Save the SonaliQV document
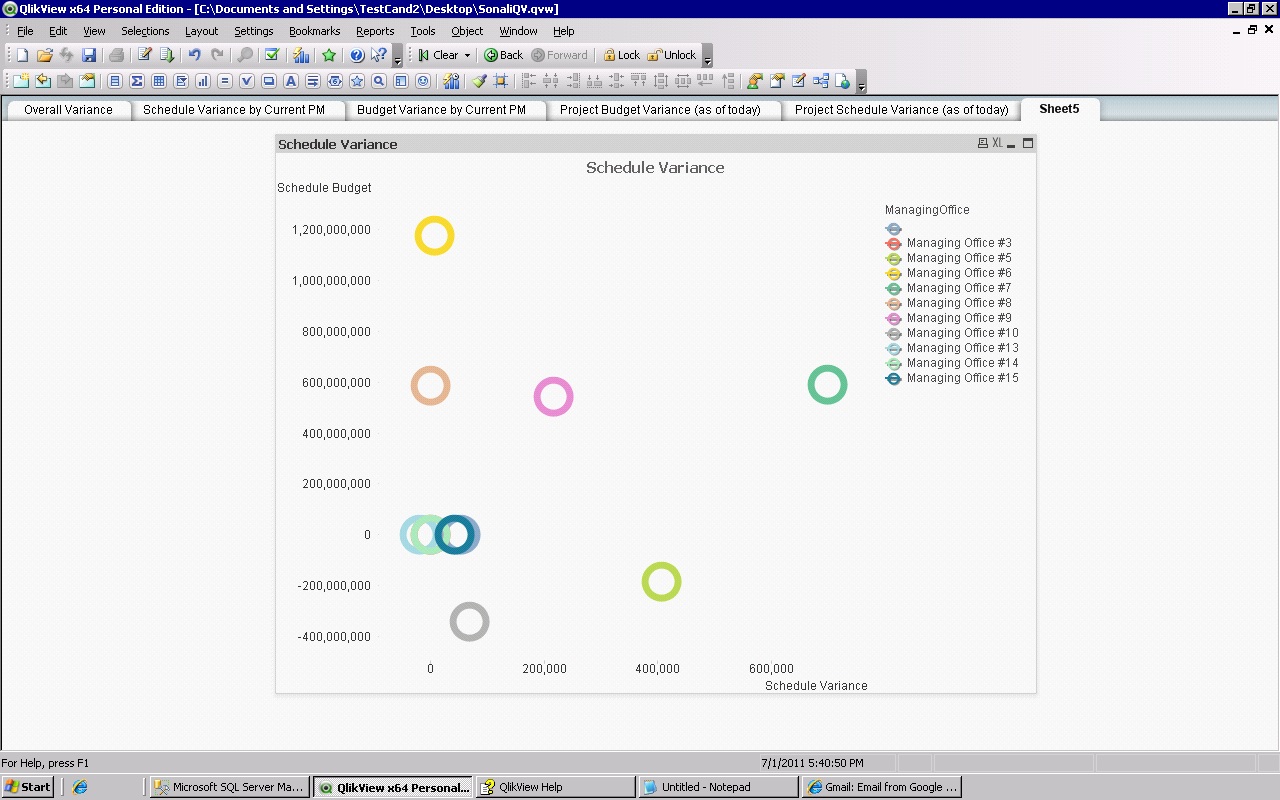This screenshot has width=1280, height=800. click(89, 55)
